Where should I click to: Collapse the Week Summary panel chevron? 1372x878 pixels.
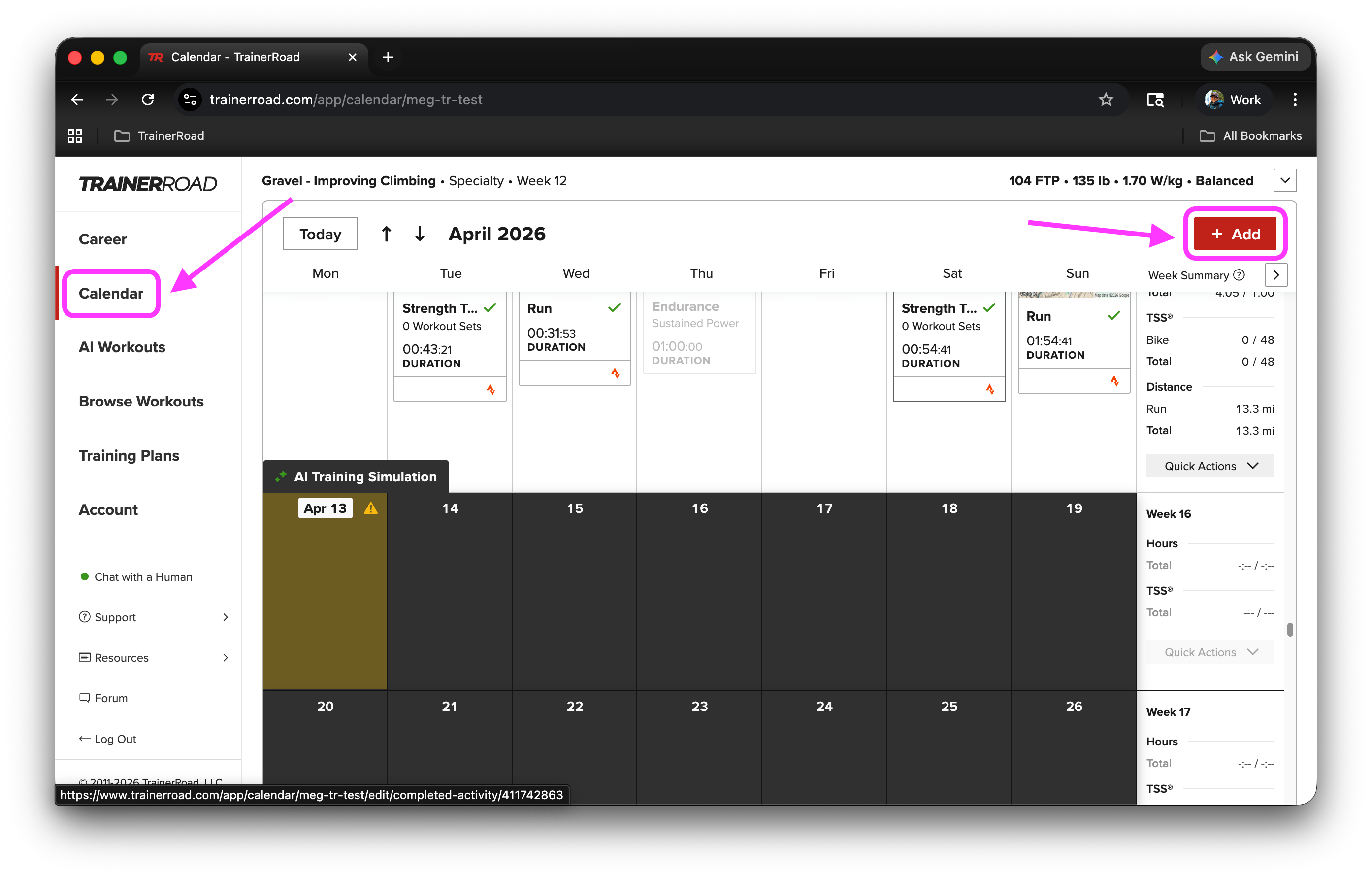tap(1276, 275)
